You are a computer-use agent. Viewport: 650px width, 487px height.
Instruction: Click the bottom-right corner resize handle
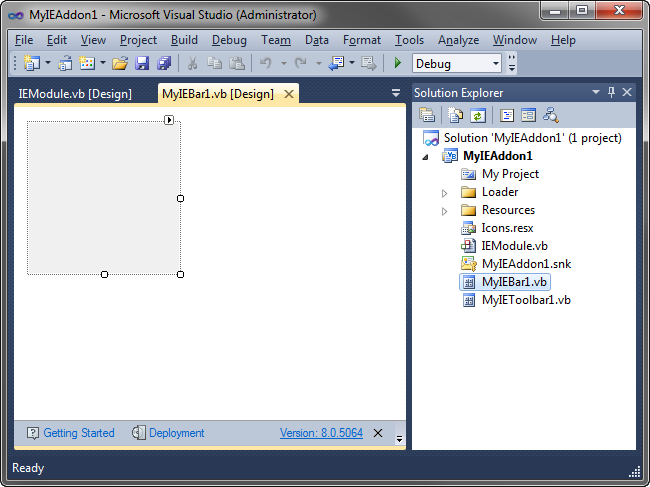tap(180, 274)
